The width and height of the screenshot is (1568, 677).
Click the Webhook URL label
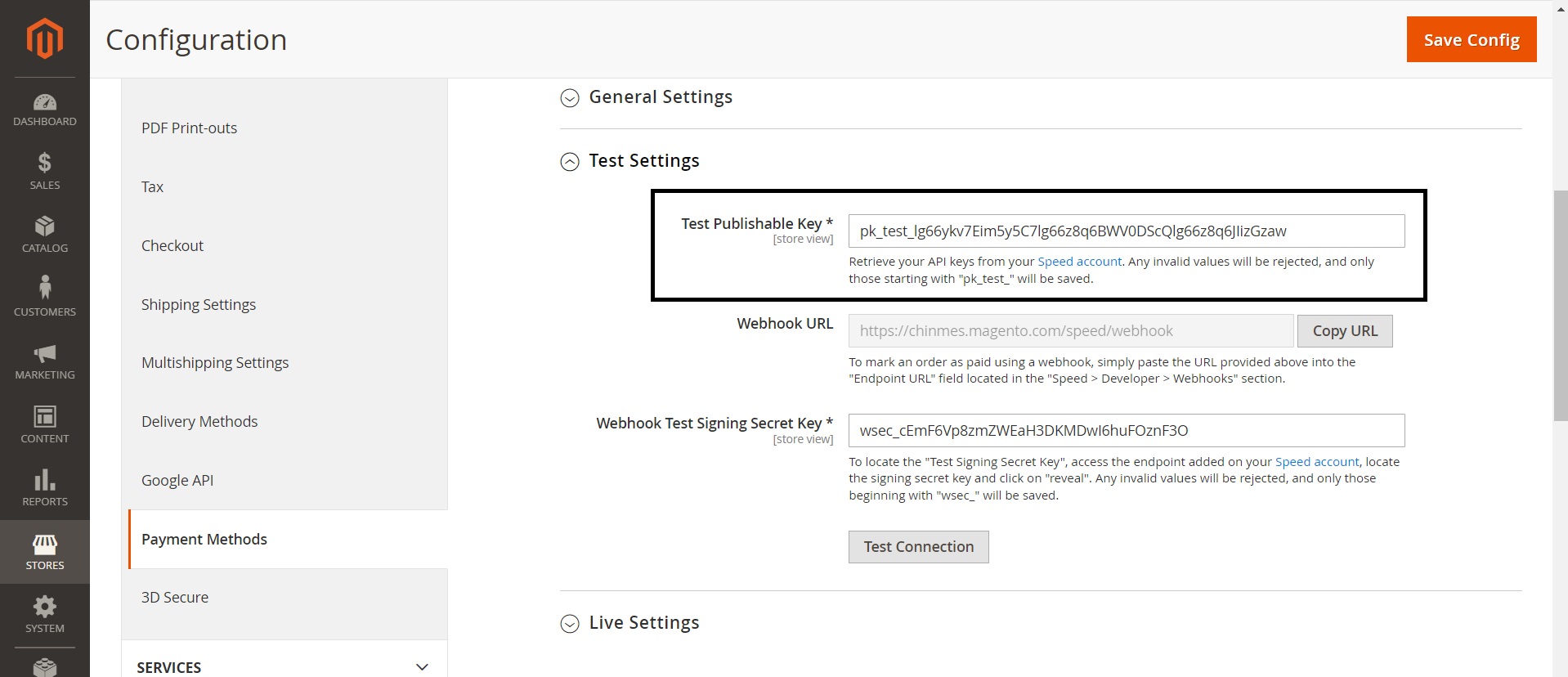pos(785,324)
